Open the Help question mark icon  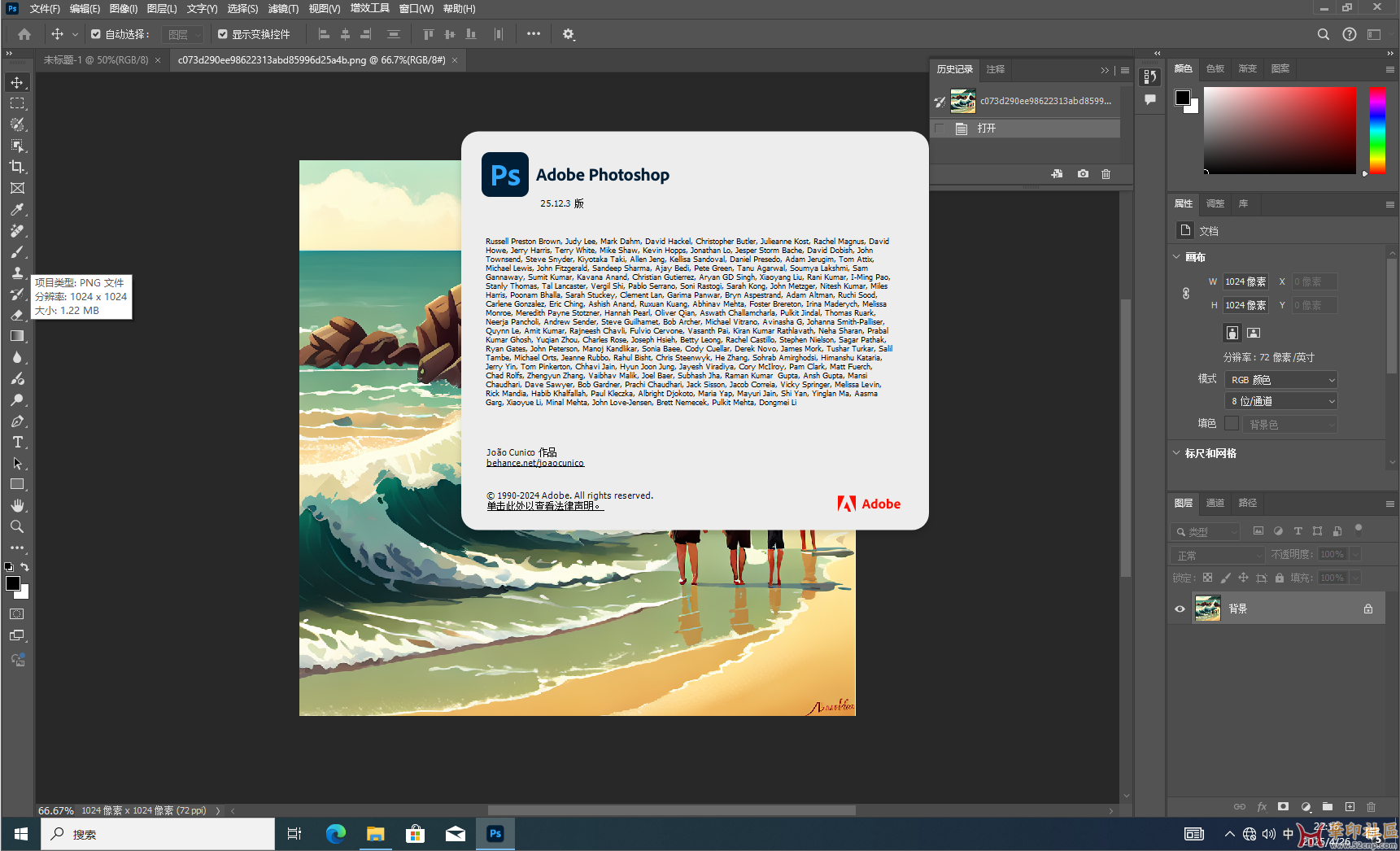coord(1350,34)
